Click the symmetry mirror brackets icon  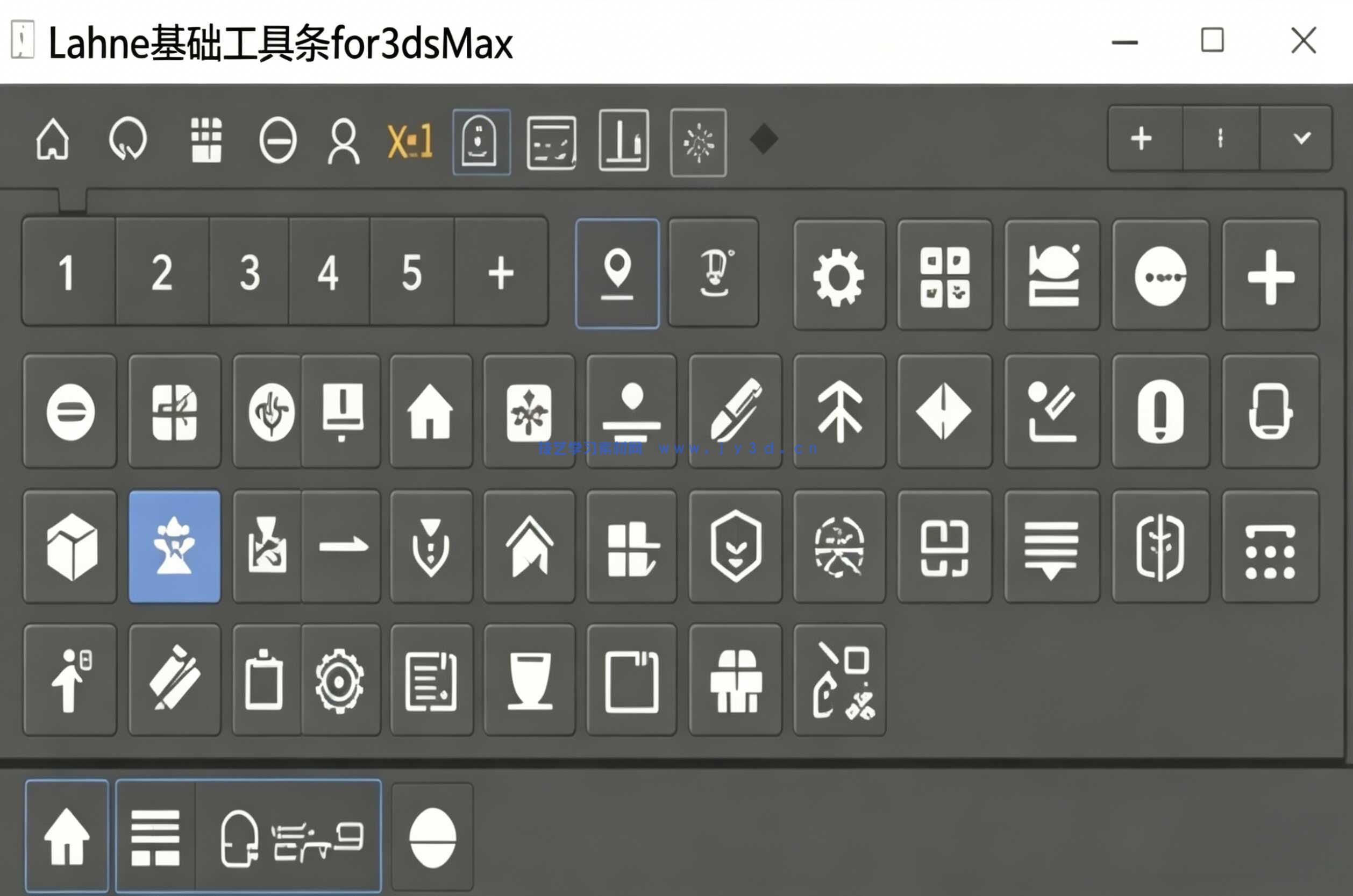pos(1160,546)
